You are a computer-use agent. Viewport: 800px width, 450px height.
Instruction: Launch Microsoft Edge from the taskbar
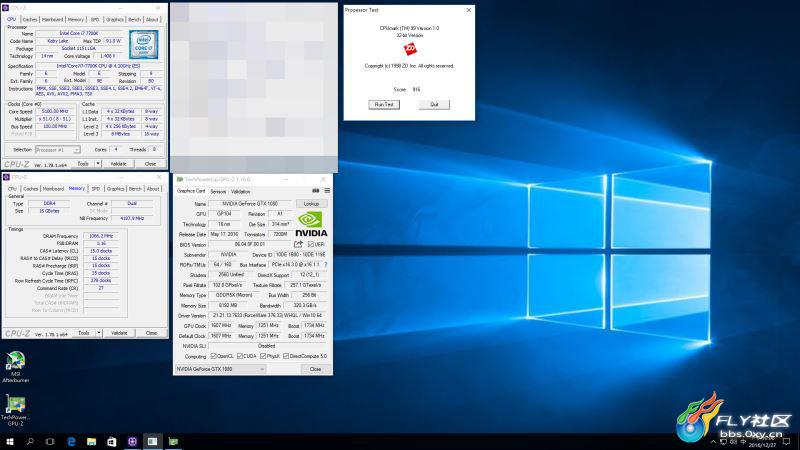click(71, 441)
